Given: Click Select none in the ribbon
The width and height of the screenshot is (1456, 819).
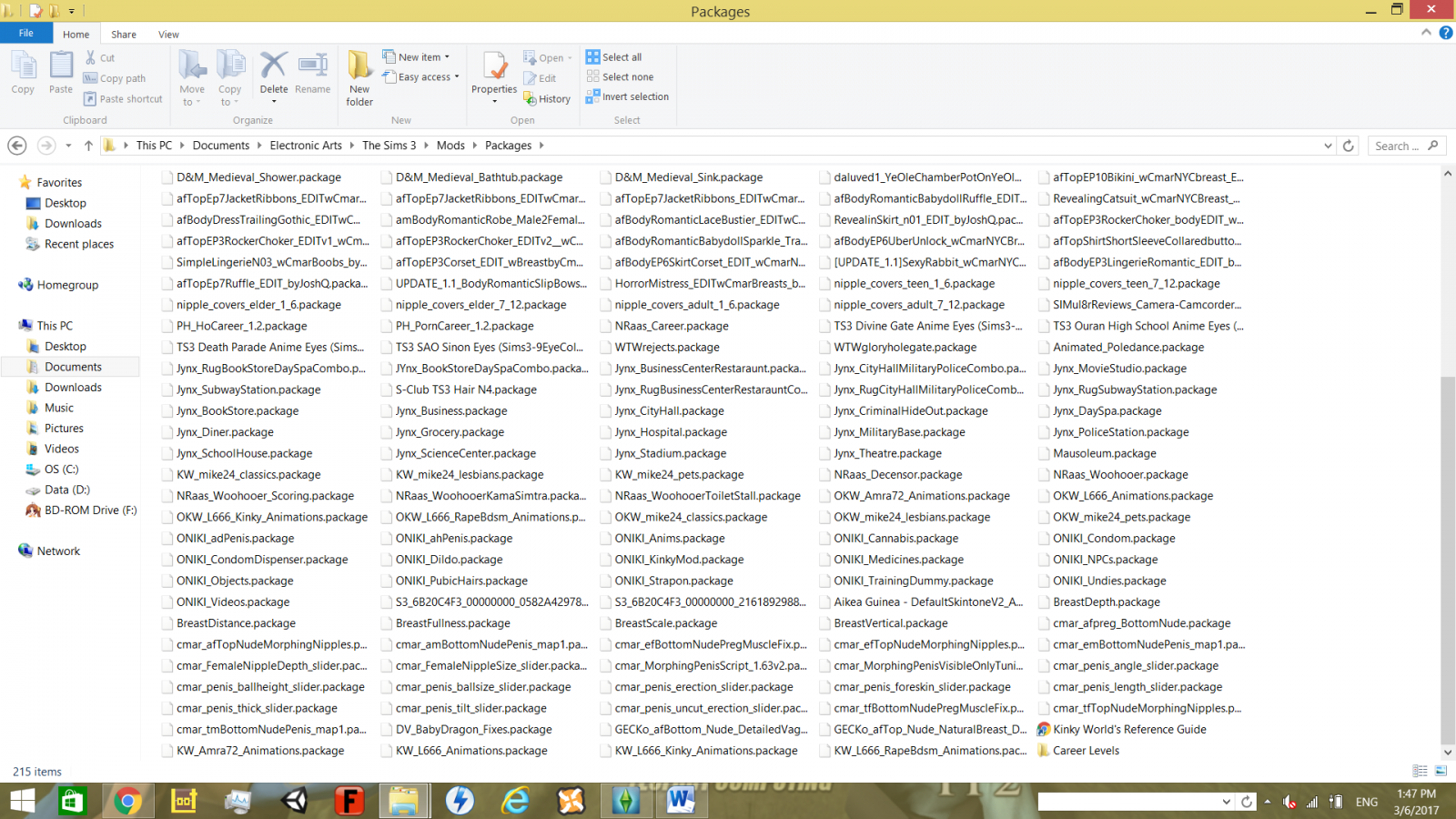Looking at the screenshot, I should tap(620, 77).
